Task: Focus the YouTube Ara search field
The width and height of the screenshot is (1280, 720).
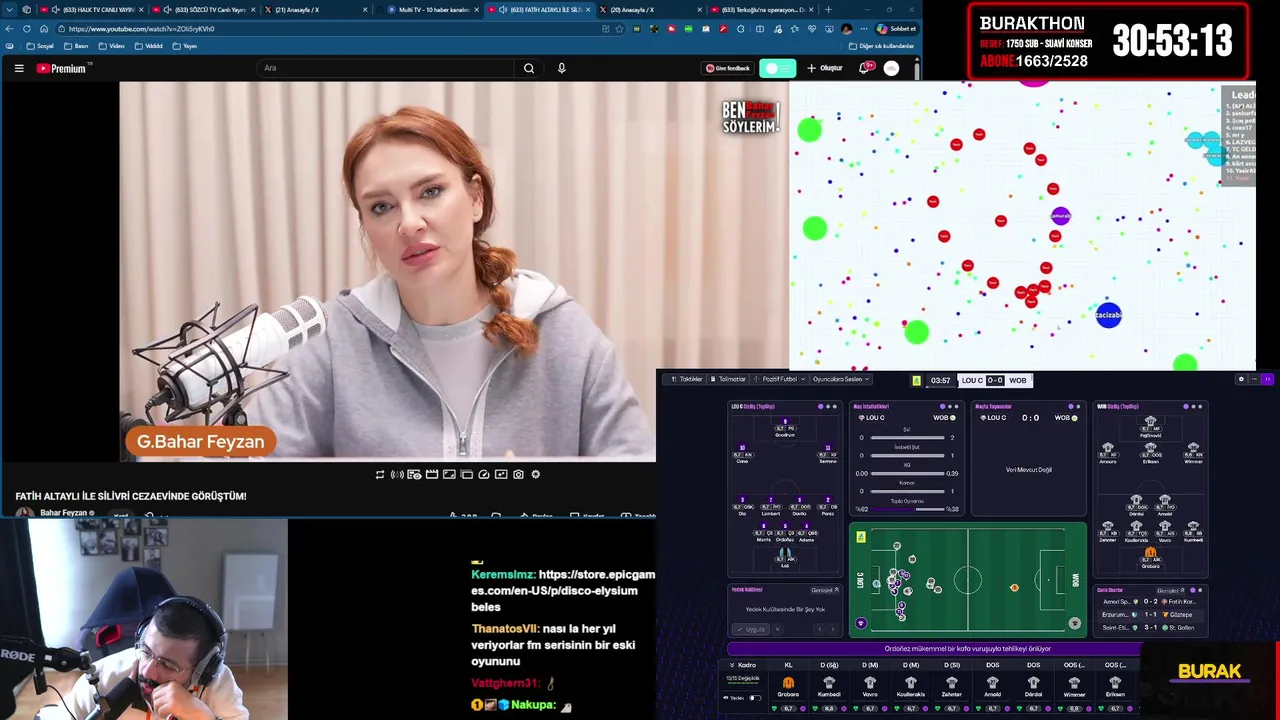Action: tap(385, 68)
